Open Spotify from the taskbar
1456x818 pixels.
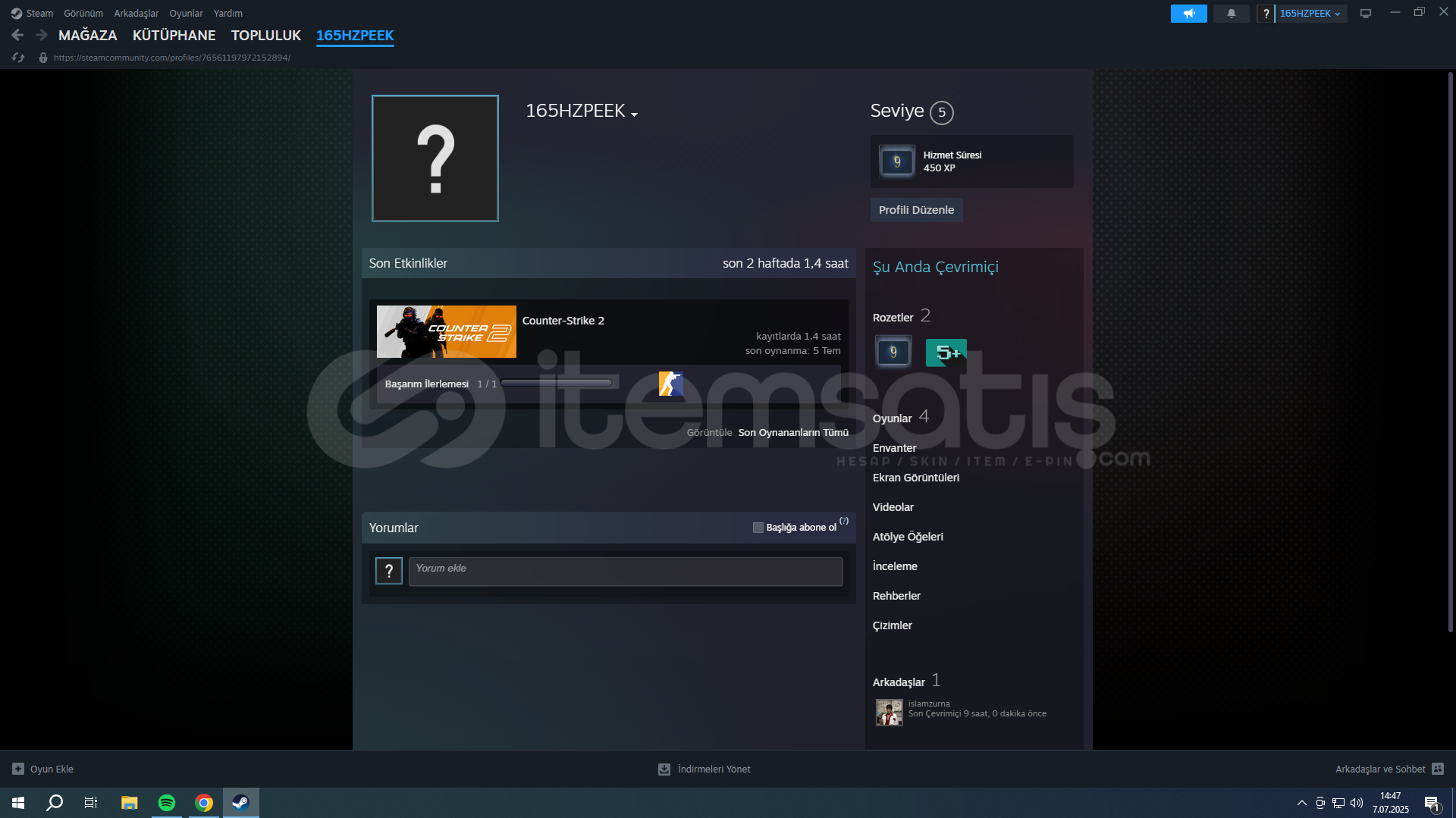tap(166, 803)
